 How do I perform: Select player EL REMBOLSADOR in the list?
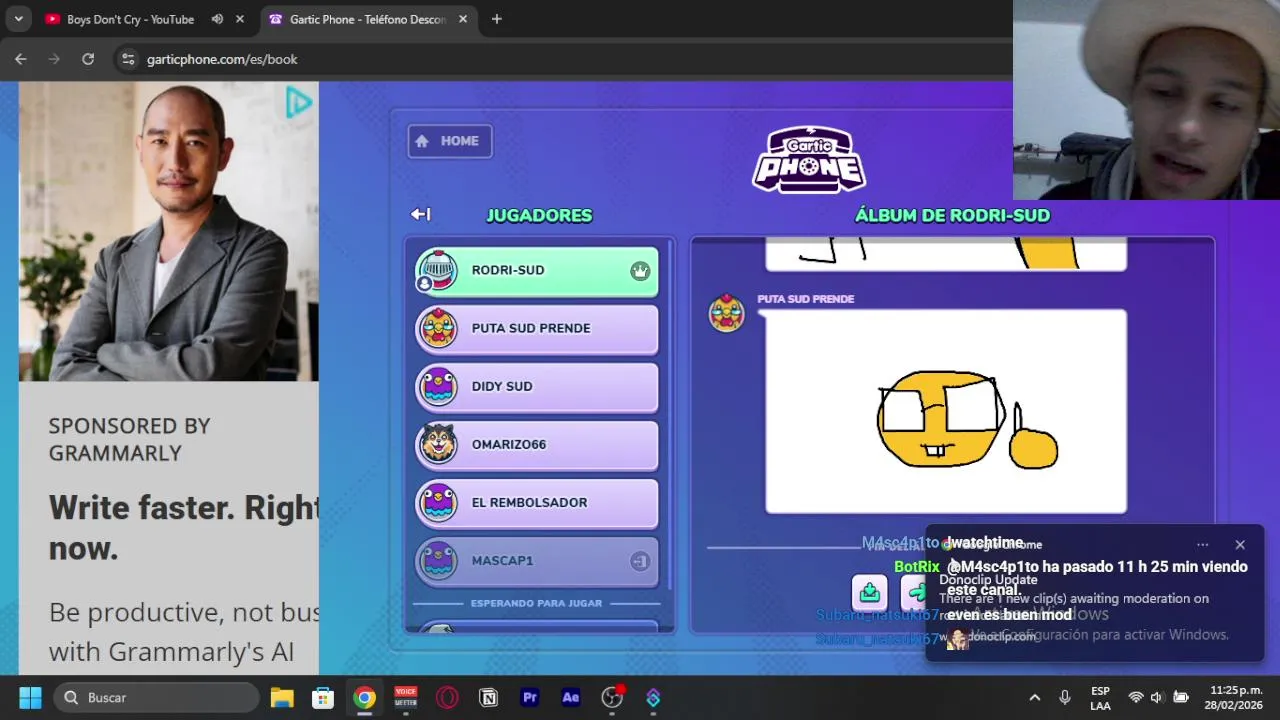tap(537, 503)
